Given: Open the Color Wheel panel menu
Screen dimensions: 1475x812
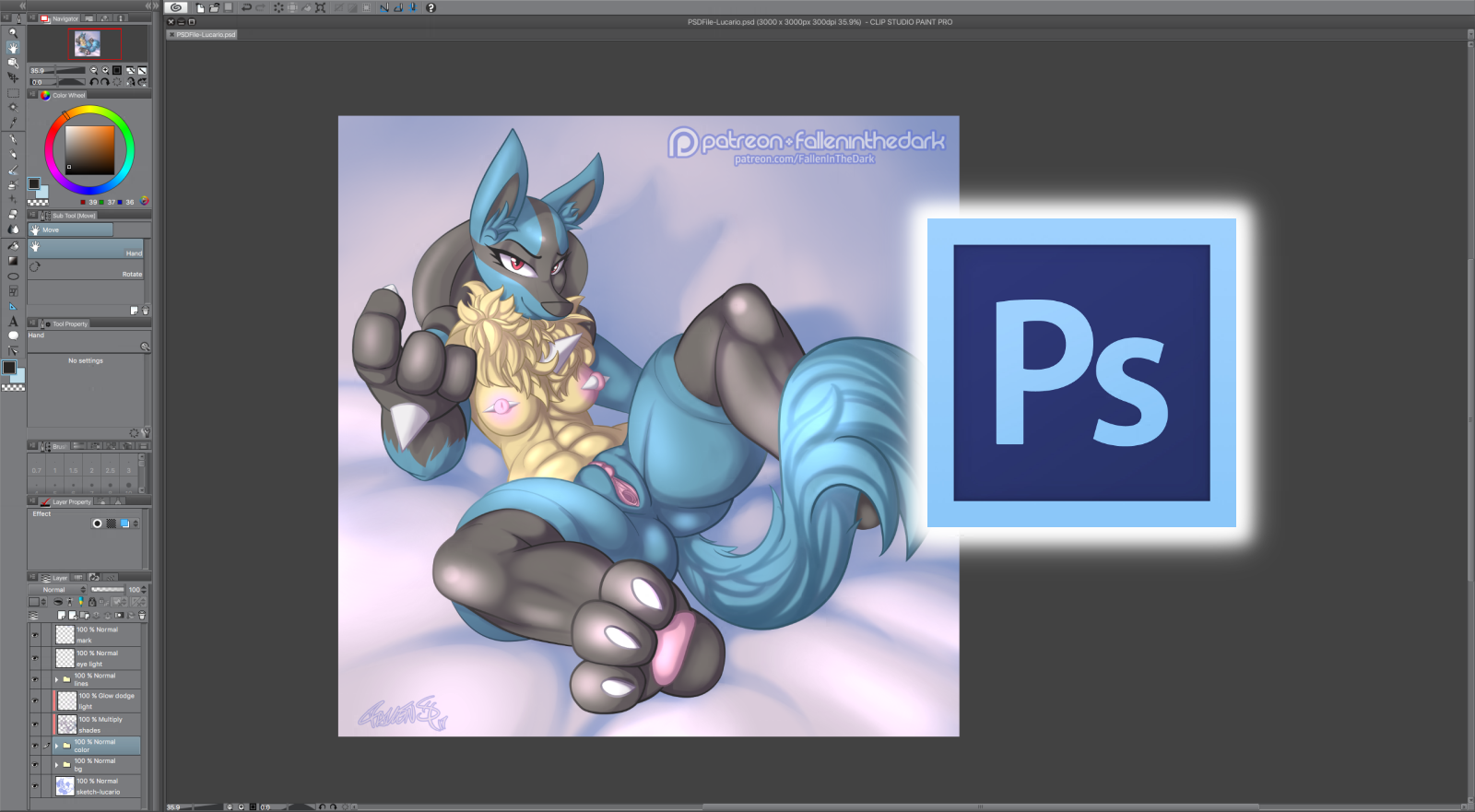Looking at the screenshot, I should tap(33, 95).
